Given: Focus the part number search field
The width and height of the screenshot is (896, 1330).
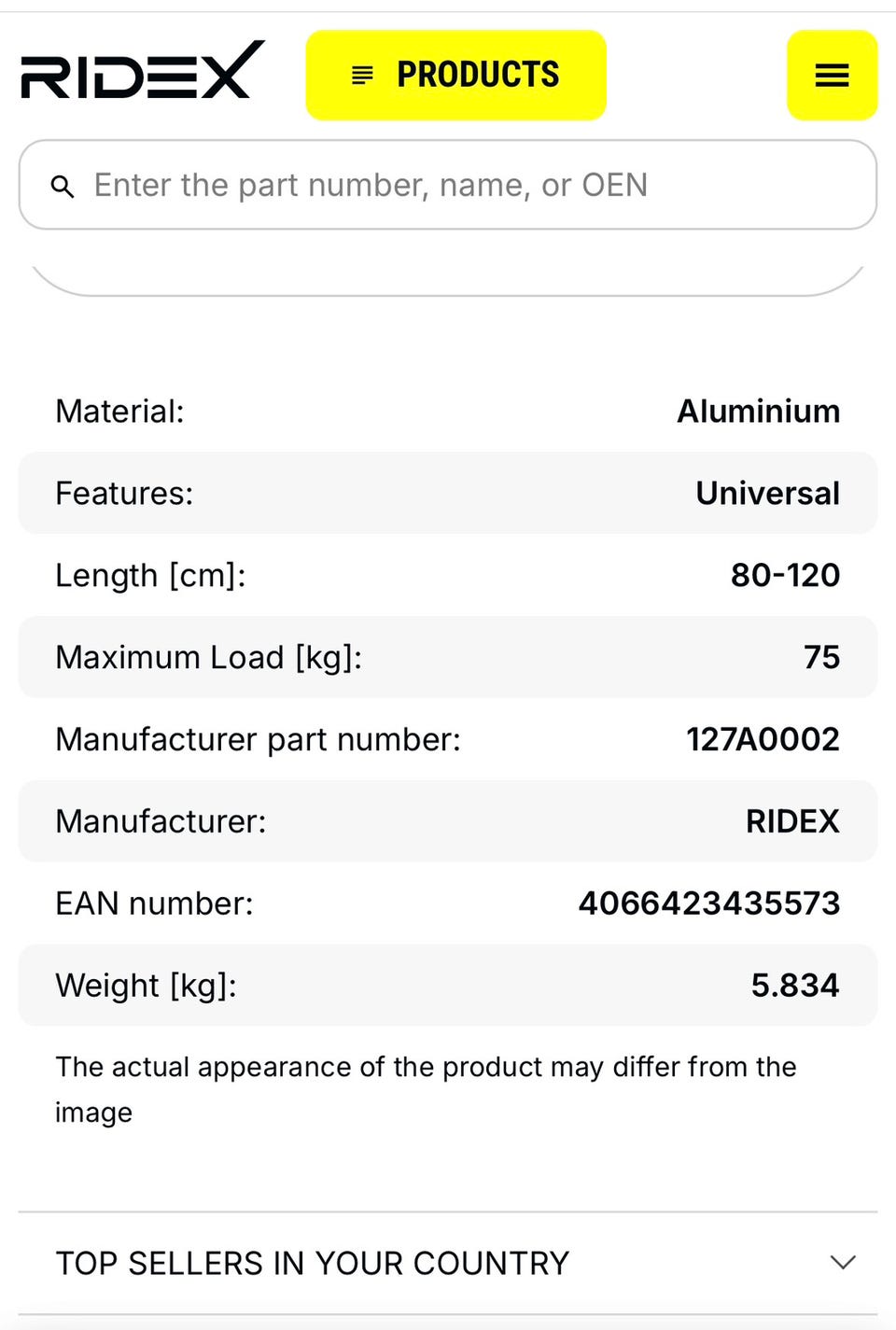Looking at the screenshot, I should tap(448, 185).
